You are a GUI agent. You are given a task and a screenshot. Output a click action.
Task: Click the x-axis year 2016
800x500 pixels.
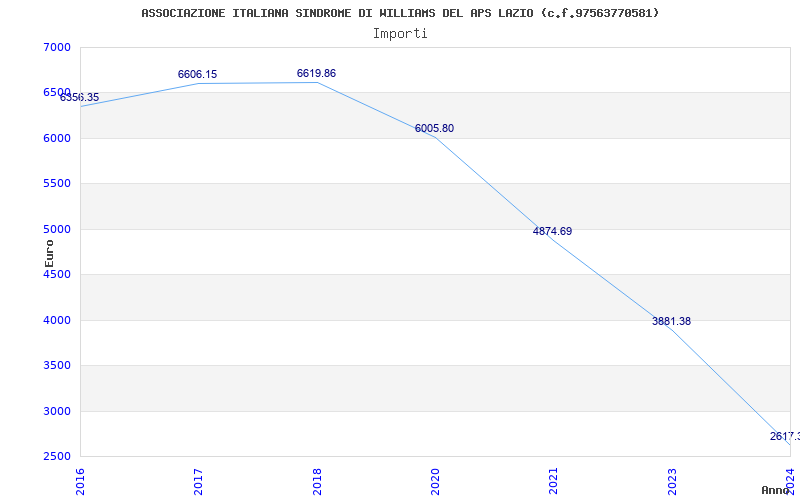coord(80,482)
